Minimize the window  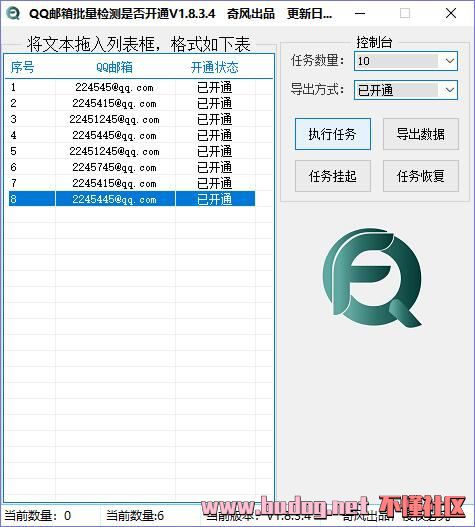click(x=360, y=13)
